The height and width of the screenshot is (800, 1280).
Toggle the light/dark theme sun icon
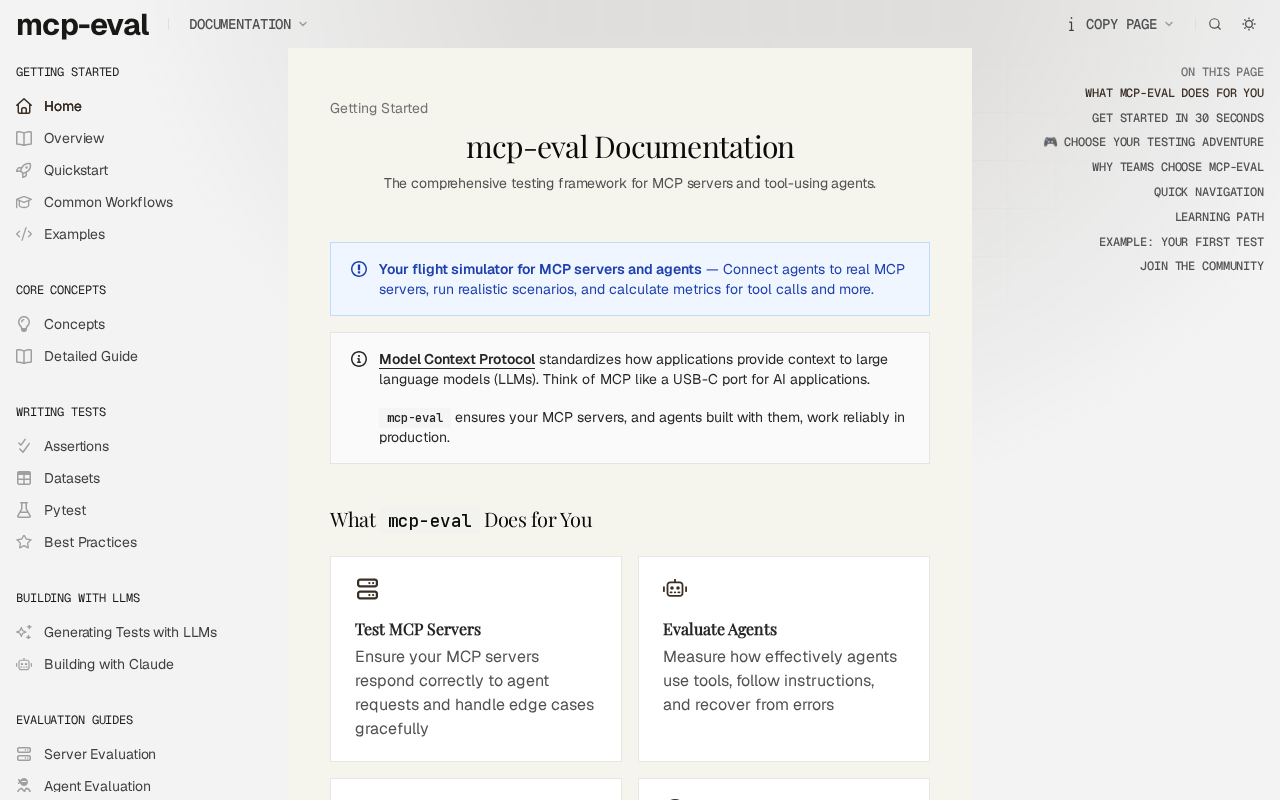point(1249,24)
